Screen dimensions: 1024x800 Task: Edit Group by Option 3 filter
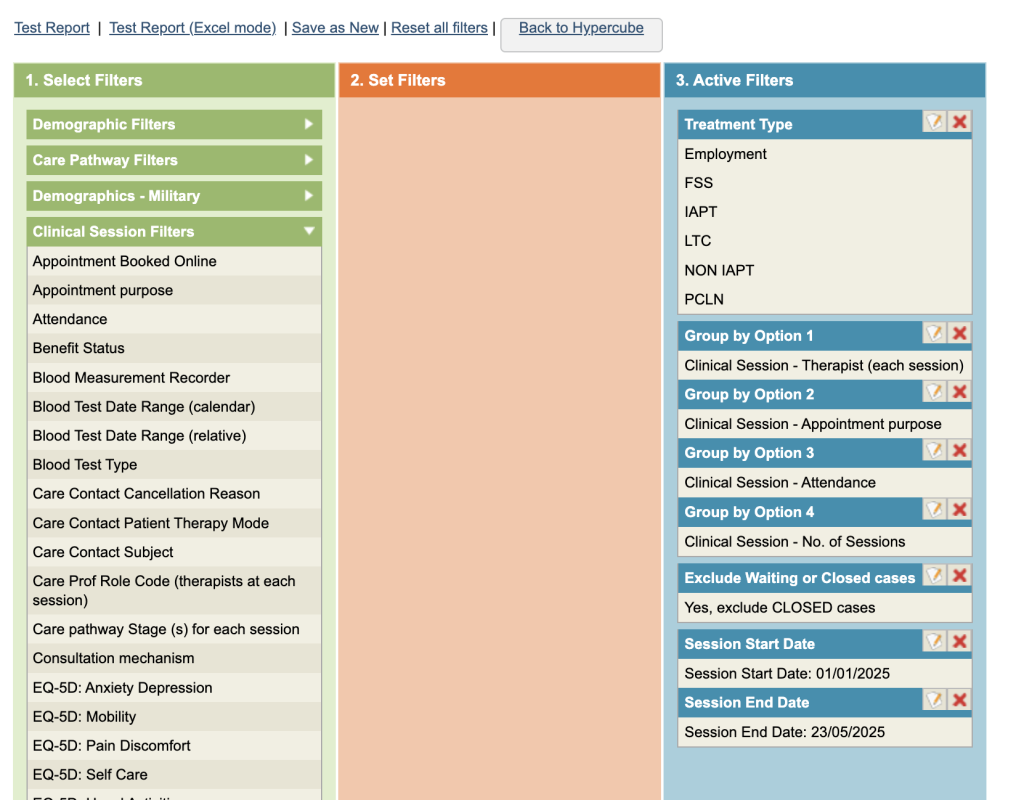click(x=934, y=451)
